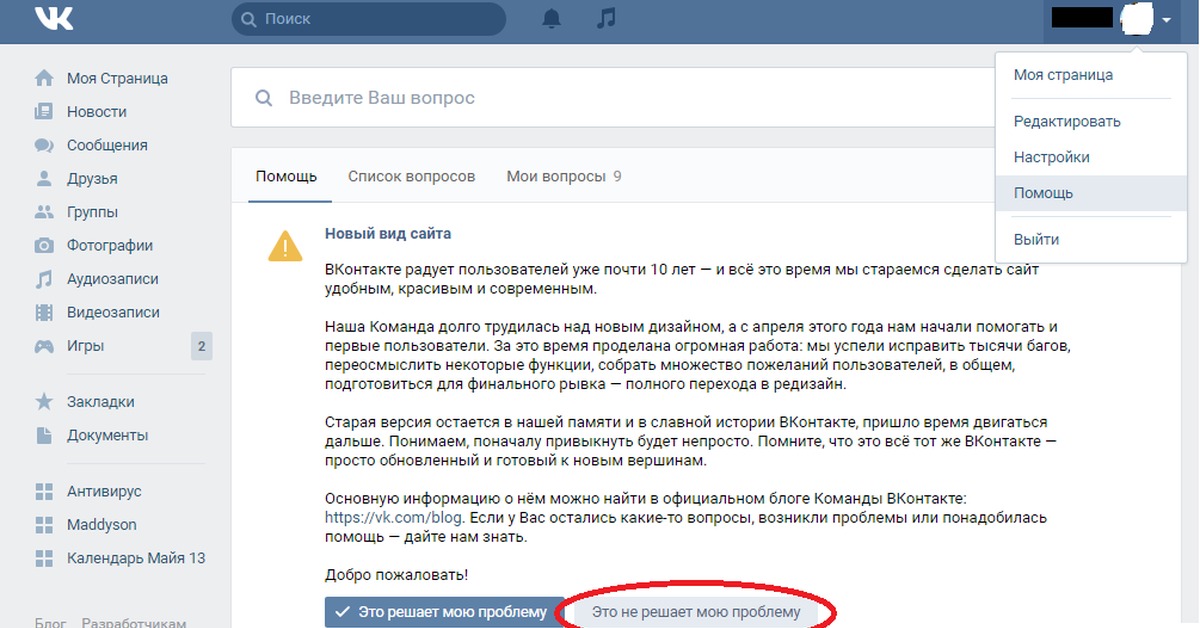Open the Мои вопросы tab
This screenshot has height=628, width=1200.
564,177
